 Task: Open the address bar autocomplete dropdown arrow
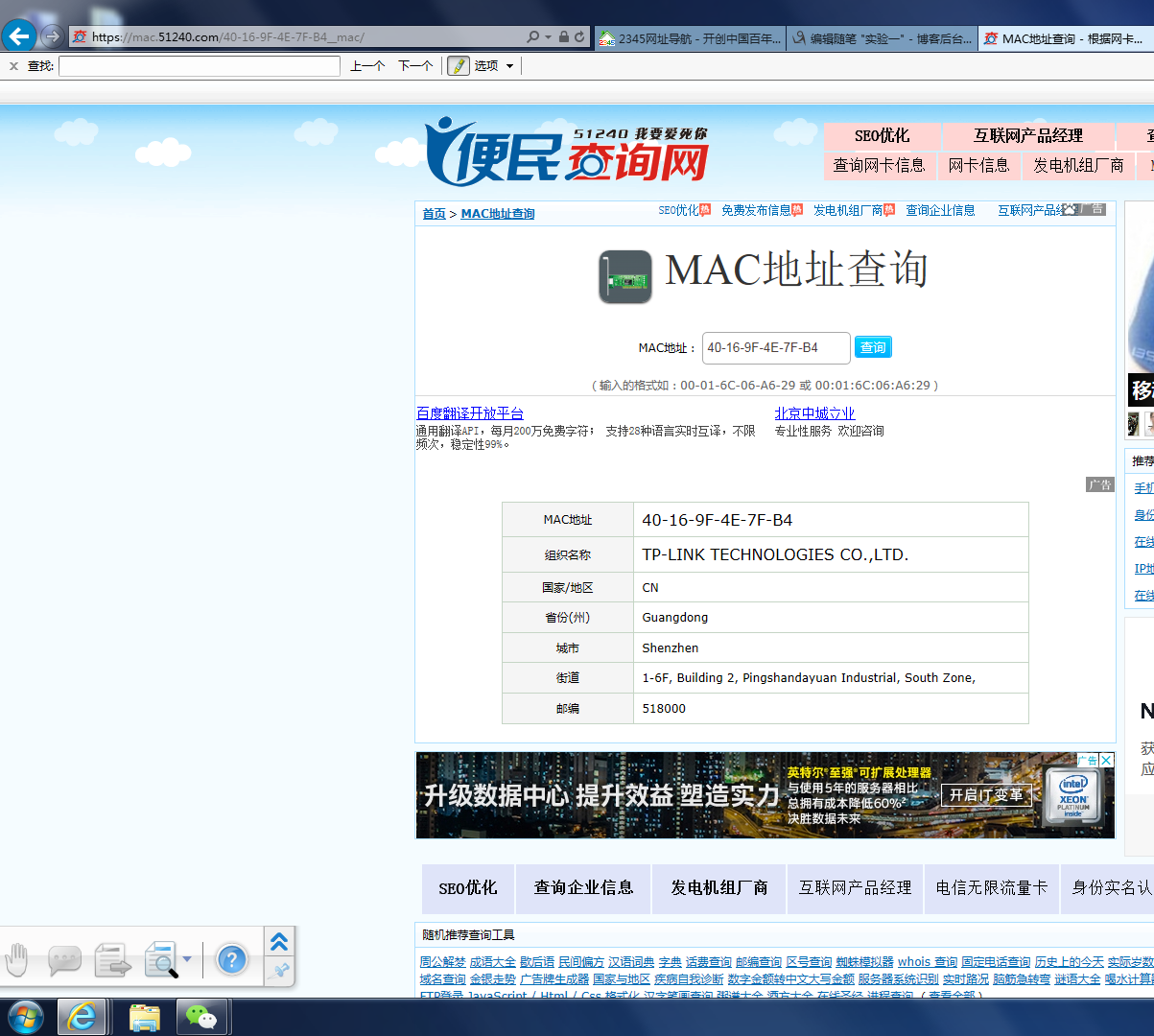click(548, 36)
